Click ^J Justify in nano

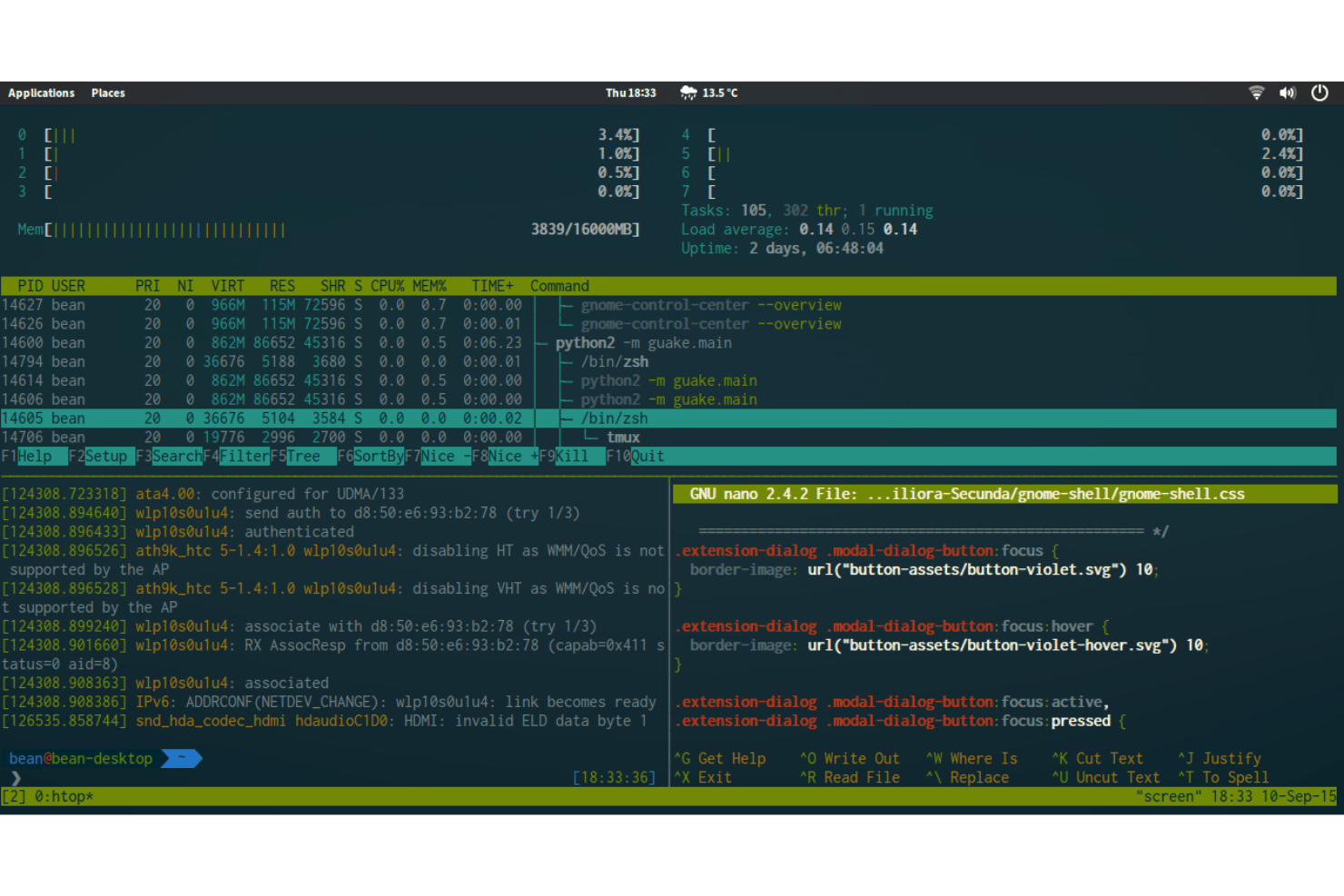(x=1220, y=759)
